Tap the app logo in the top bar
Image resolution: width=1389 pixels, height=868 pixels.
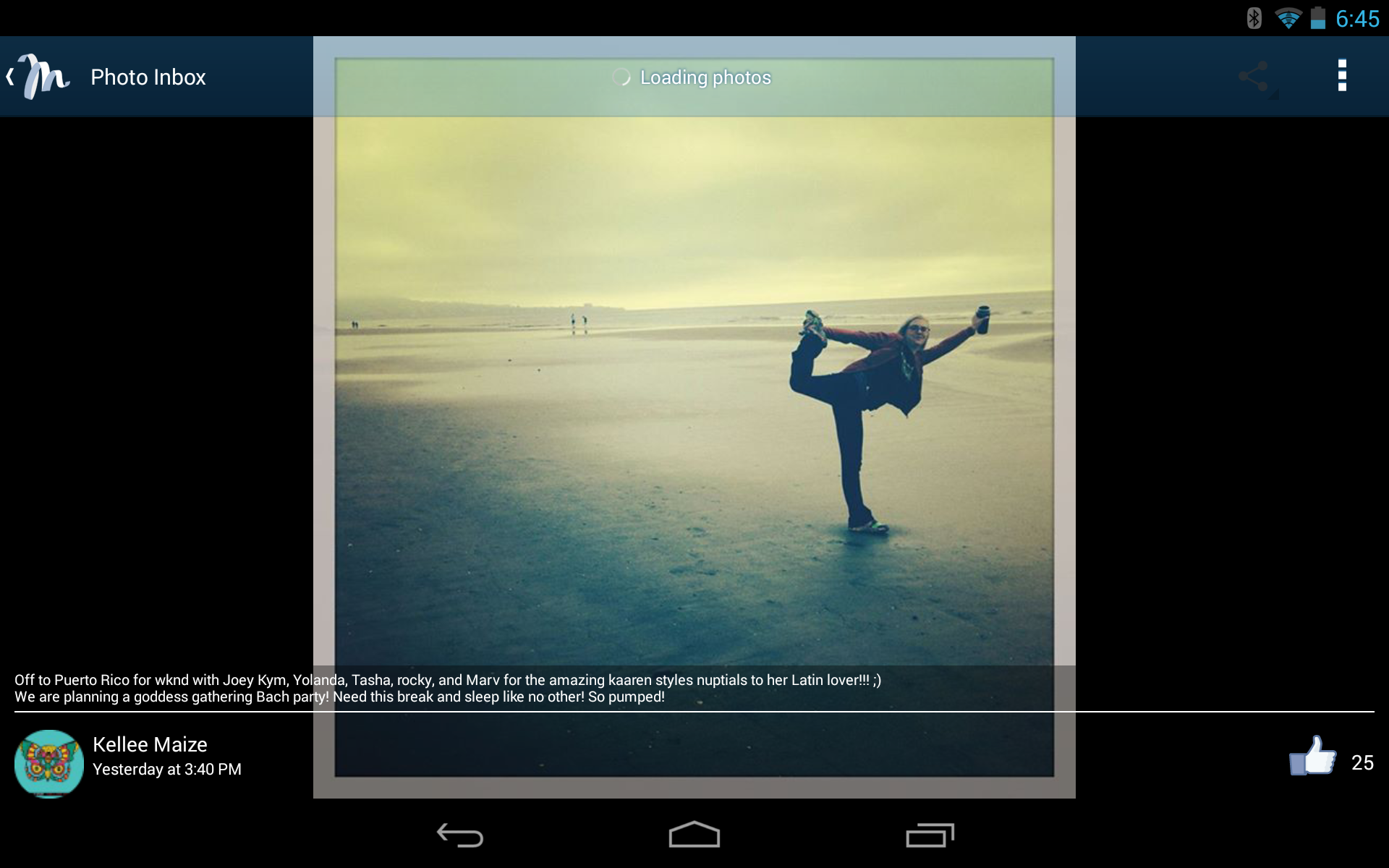click(40, 75)
